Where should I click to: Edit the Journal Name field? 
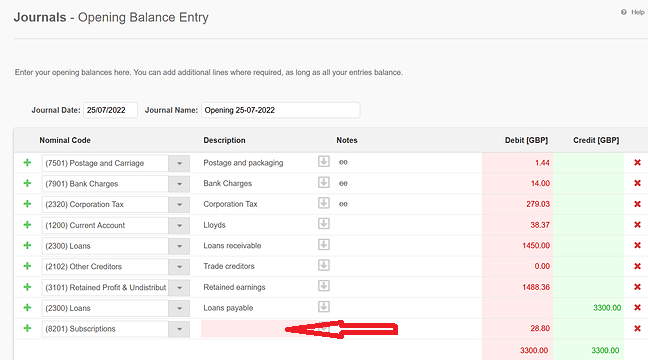click(x=281, y=110)
